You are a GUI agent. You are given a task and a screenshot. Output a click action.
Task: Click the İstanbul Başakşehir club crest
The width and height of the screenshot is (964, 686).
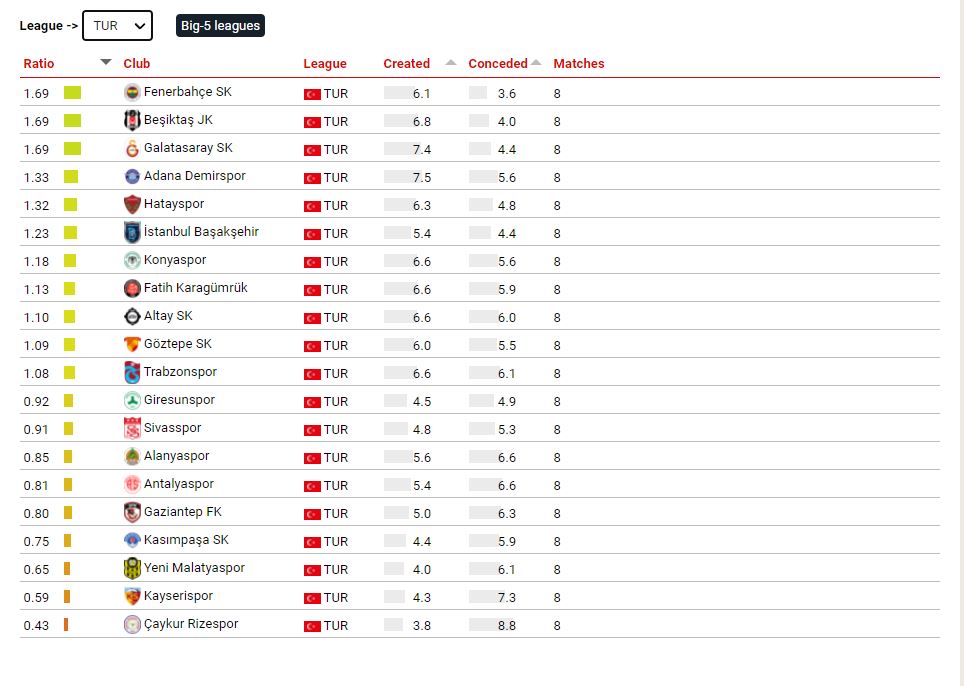[132, 232]
